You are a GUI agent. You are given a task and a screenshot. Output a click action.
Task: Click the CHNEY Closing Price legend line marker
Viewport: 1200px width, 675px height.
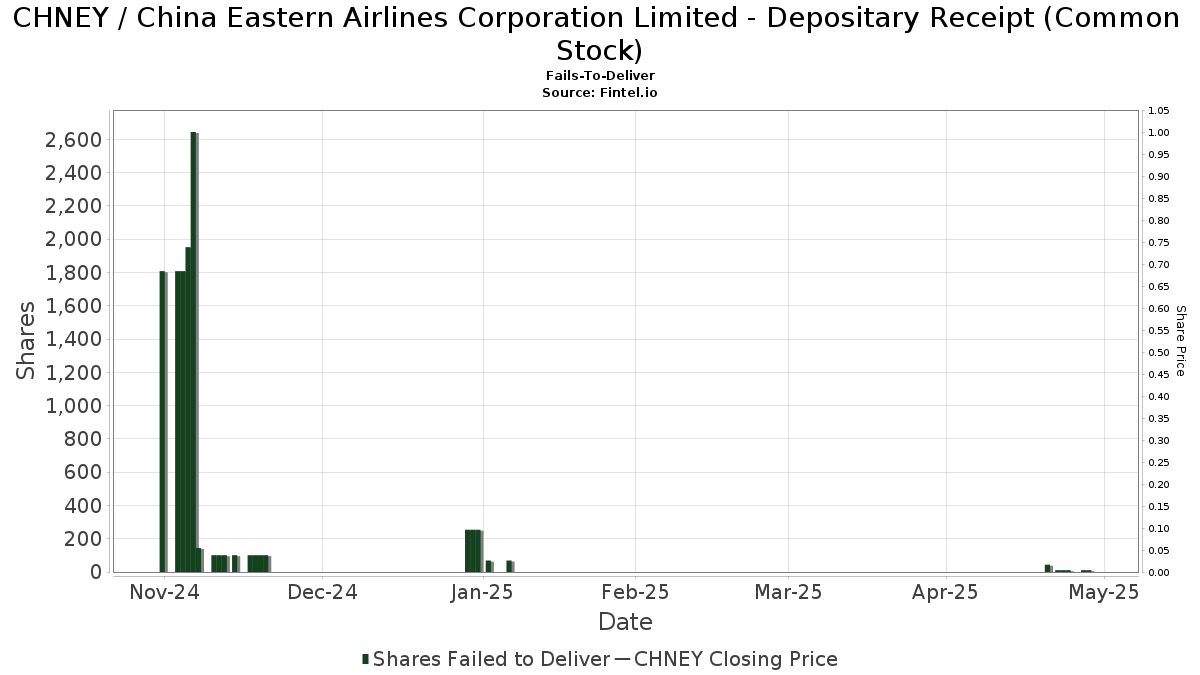(x=621, y=659)
